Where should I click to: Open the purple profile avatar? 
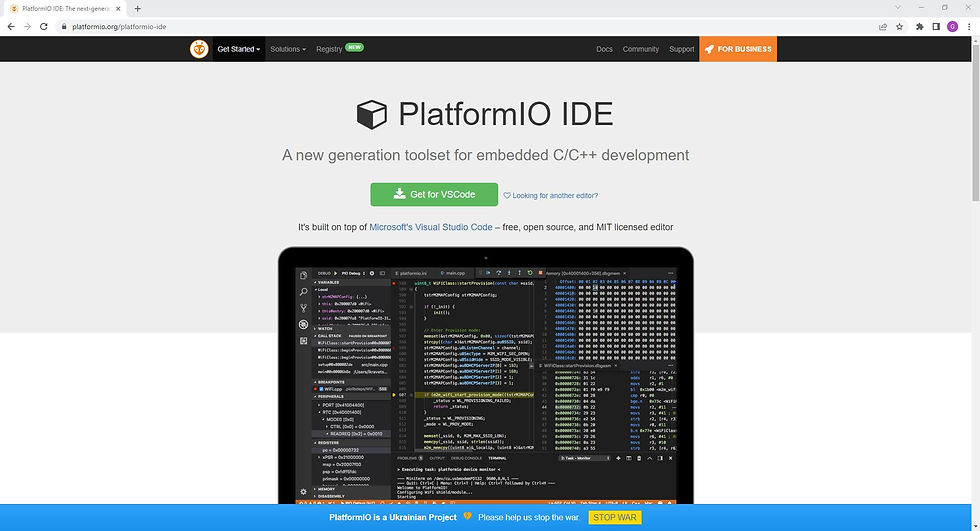952,26
